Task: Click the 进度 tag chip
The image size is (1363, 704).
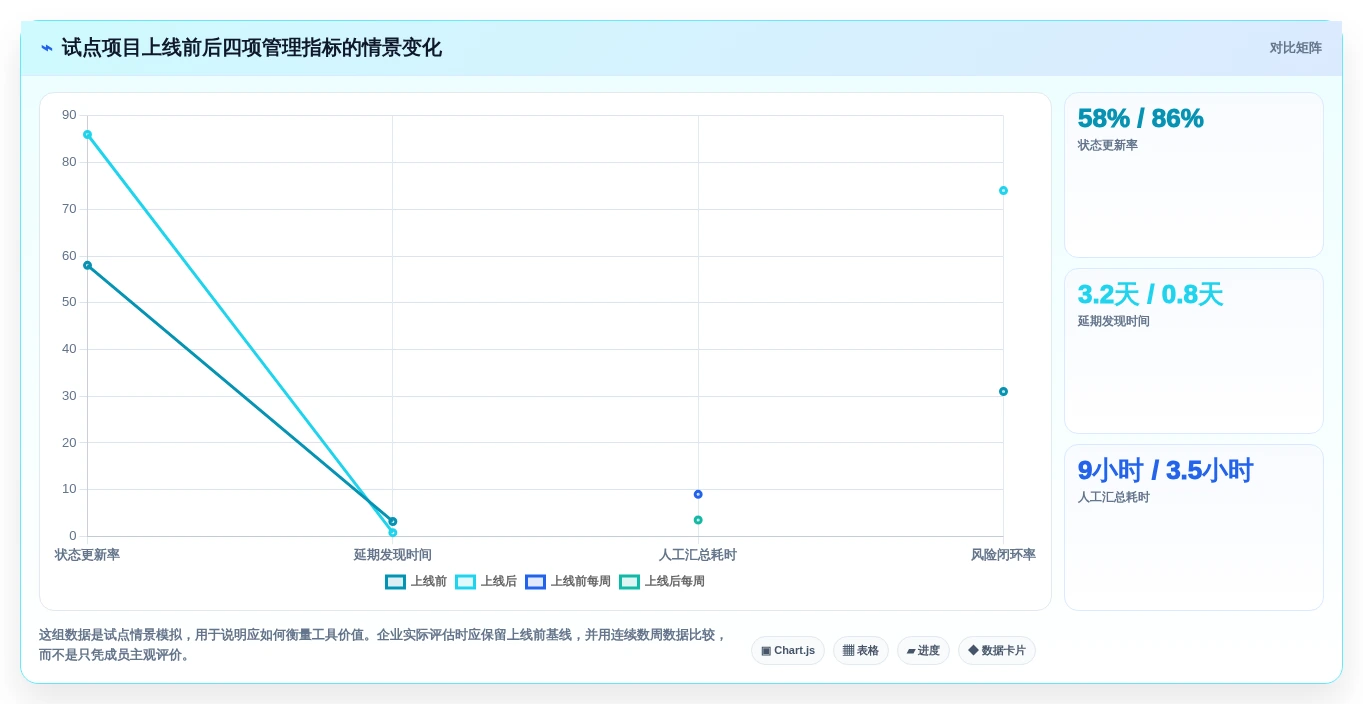Action: pyautogui.click(x=923, y=651)
